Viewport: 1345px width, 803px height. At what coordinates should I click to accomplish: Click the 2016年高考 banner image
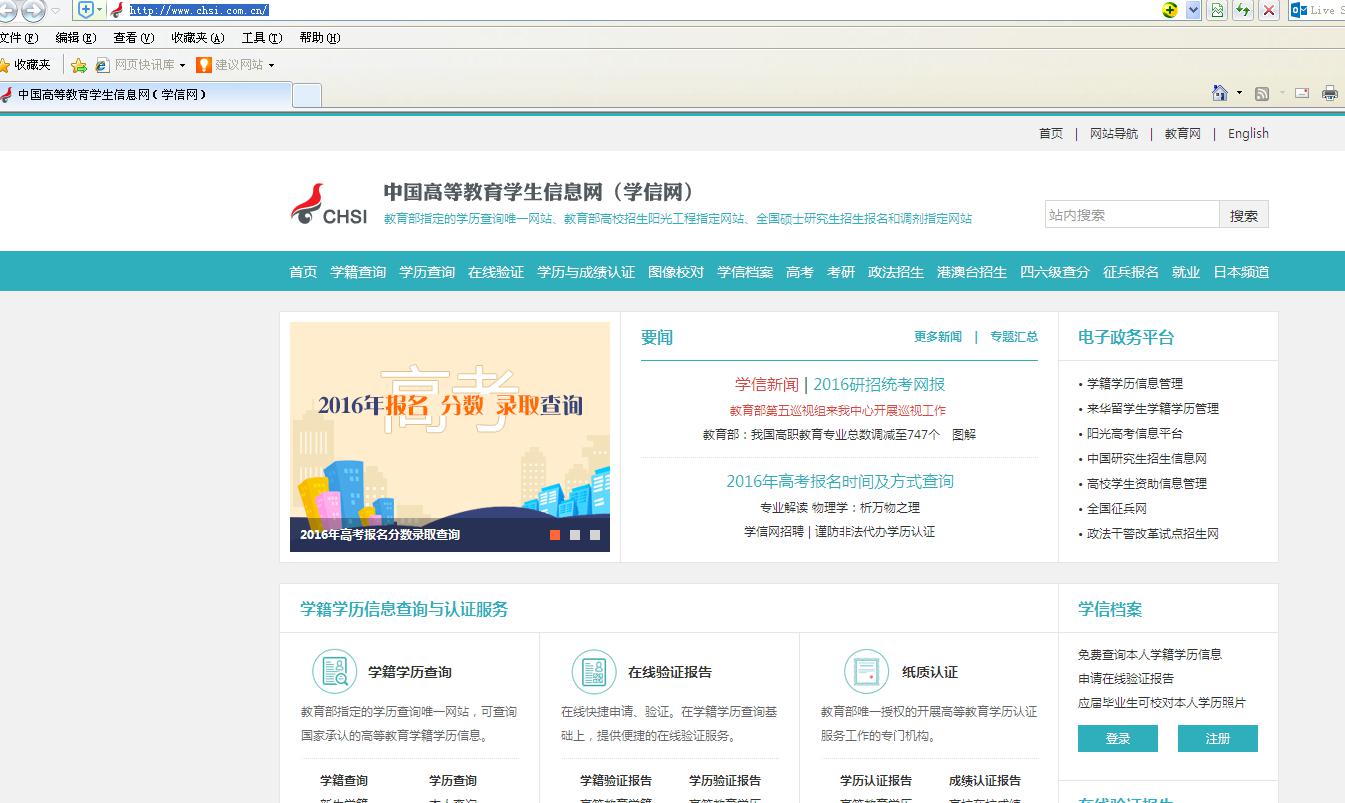[x=450, y=436]
